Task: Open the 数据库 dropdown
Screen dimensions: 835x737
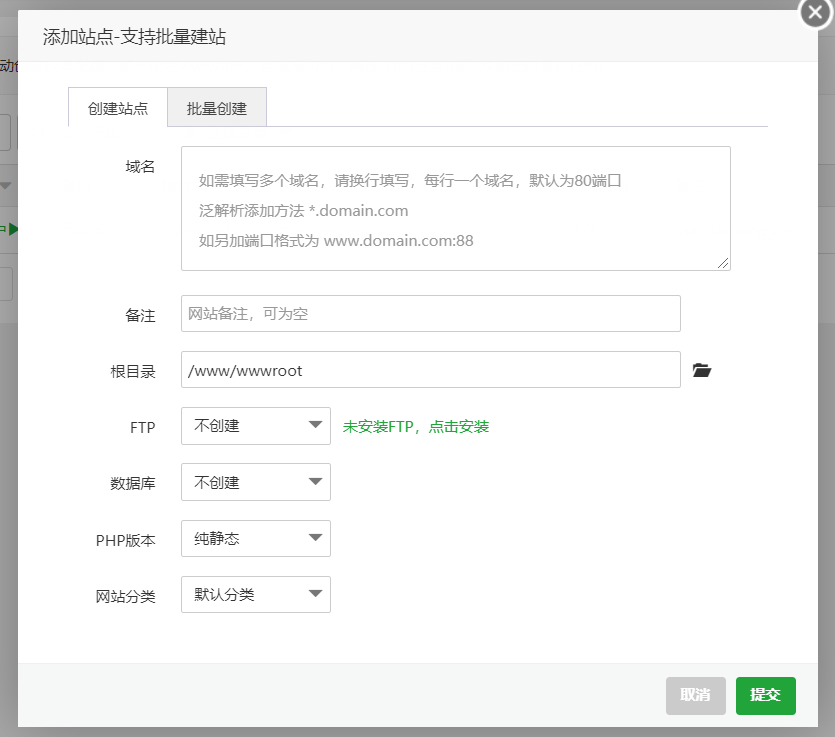Action: pyautogui.click(x=256, y=482)
